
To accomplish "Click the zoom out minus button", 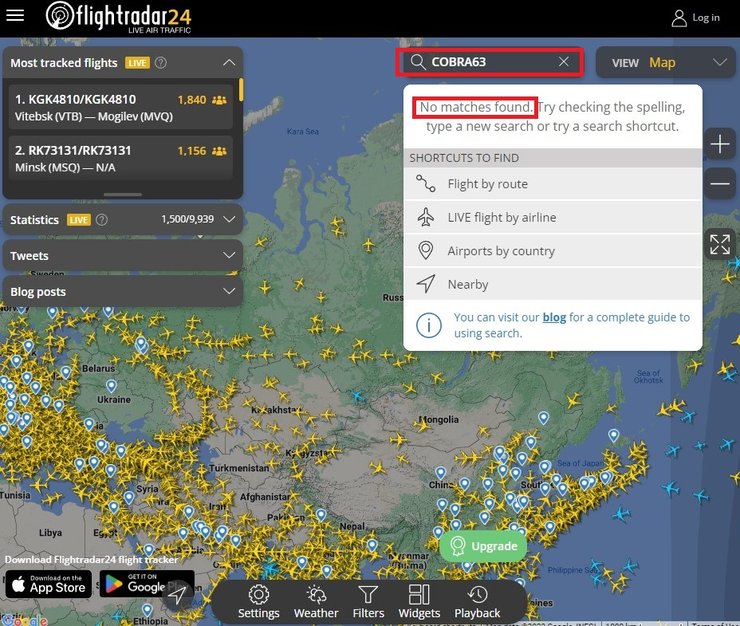I will (720, 184).
